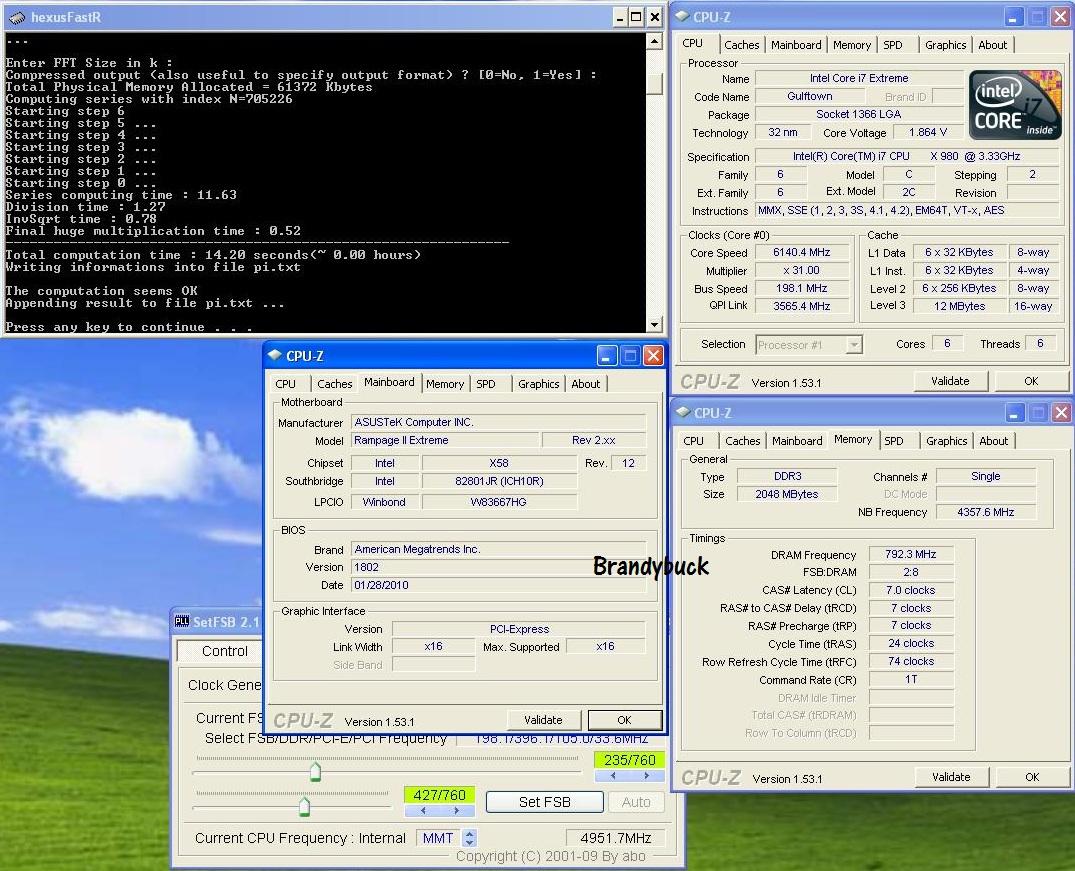Open About tab in top CPU-Z window
This screenshot has height=871, width=1075.
[x=993, y=45]
